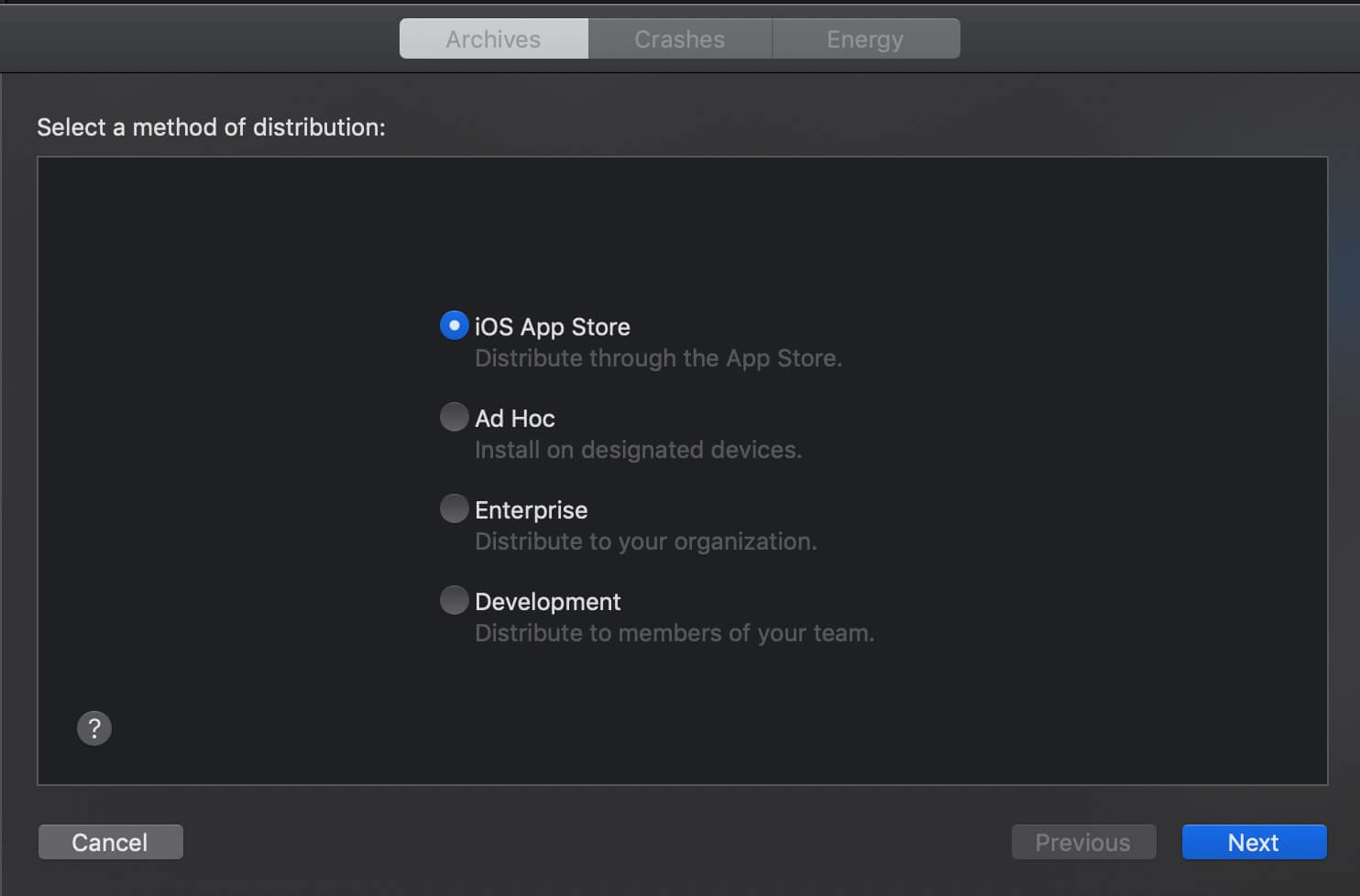Proceed with the Next button
Screen dimensions: 1360x896
[x=1254, y=842]
